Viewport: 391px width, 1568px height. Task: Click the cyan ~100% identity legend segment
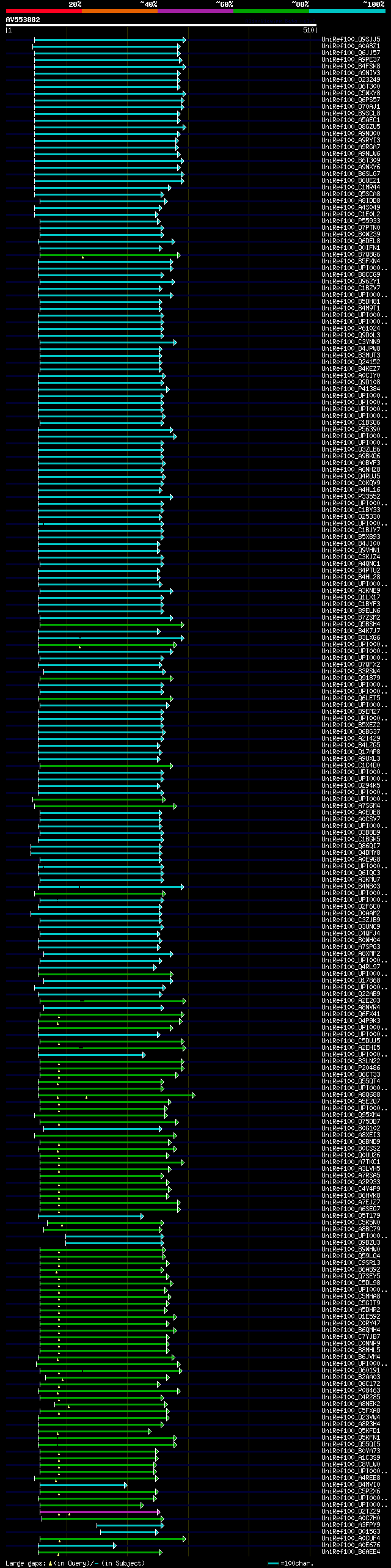click(347, 11)
